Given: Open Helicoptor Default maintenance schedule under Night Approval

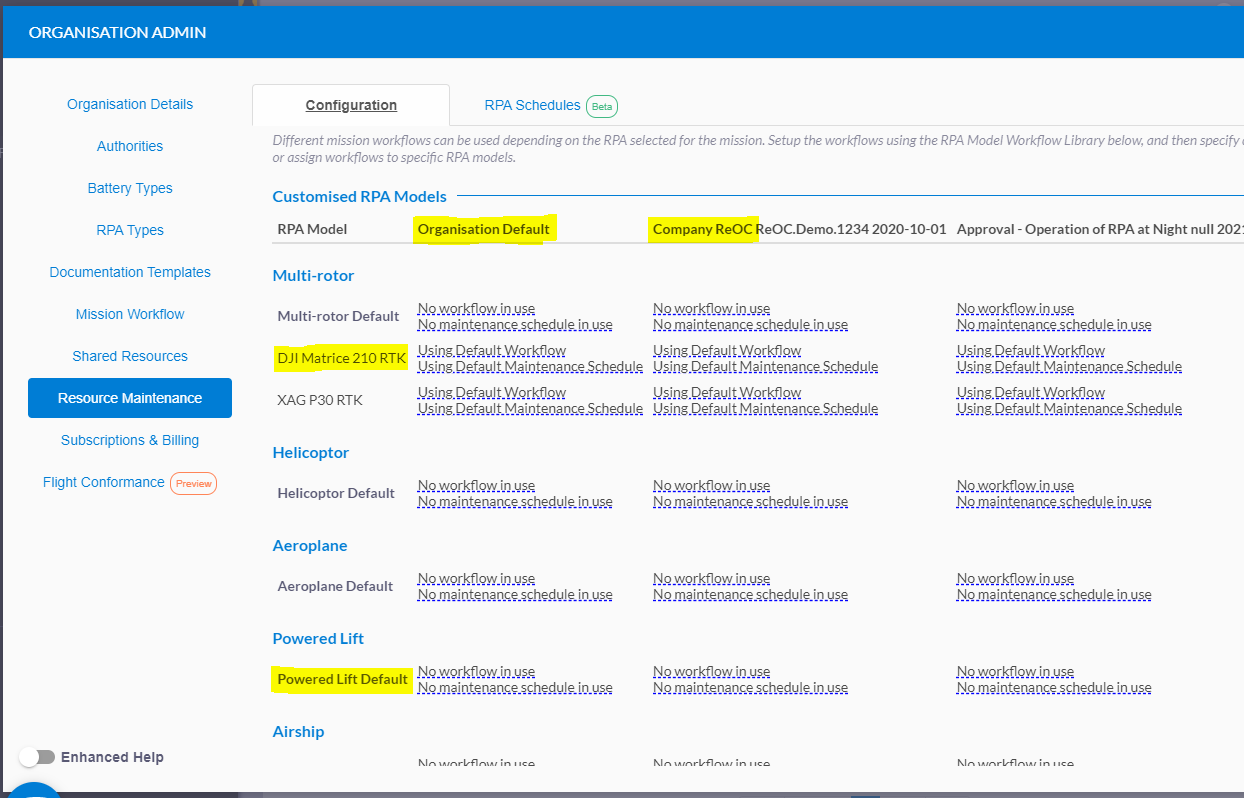Looking at the screenshot, I should (x=1054, y=501).
